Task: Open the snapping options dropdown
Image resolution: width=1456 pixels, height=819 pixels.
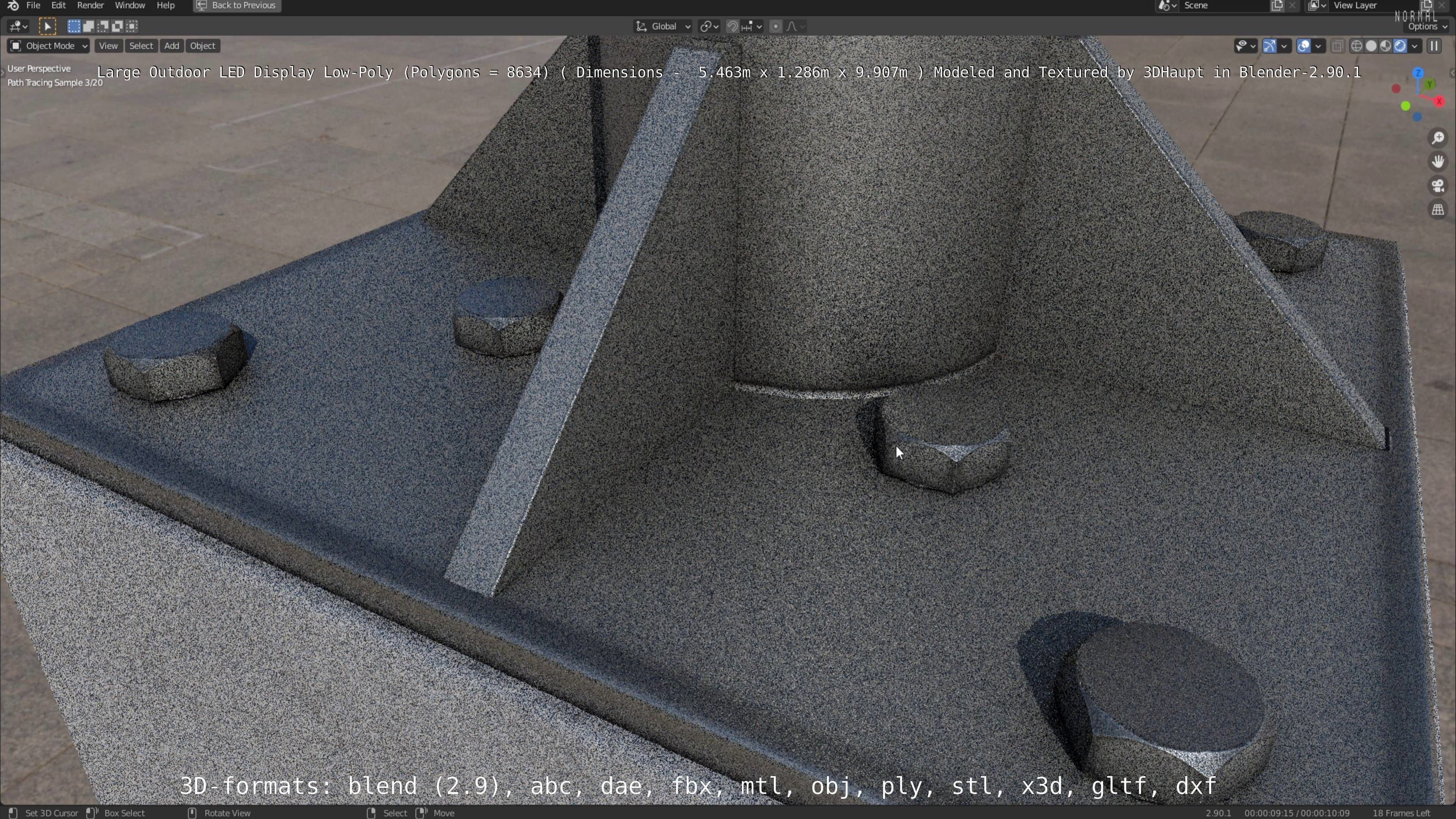Action: click(x=752, y=26)
